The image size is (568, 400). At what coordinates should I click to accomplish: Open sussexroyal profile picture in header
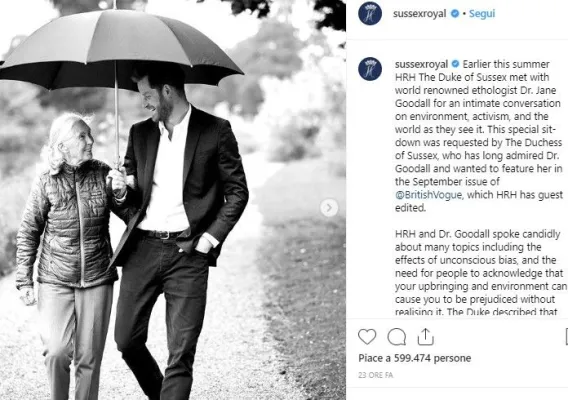coord(370,13)
